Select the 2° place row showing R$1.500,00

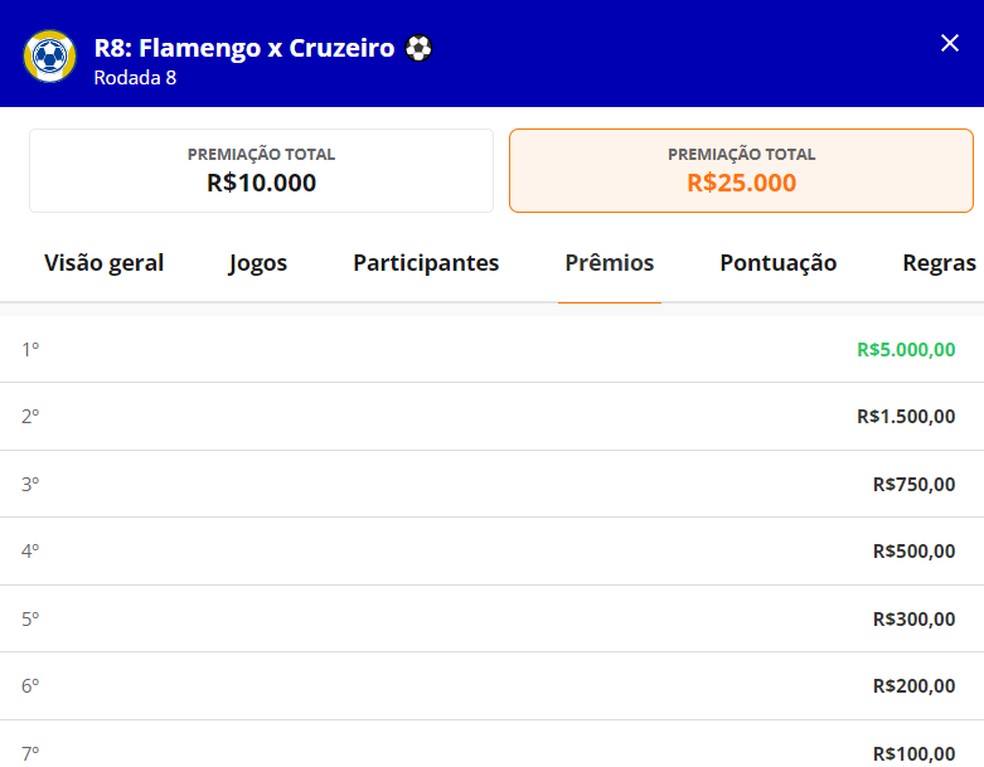(492, 416)
